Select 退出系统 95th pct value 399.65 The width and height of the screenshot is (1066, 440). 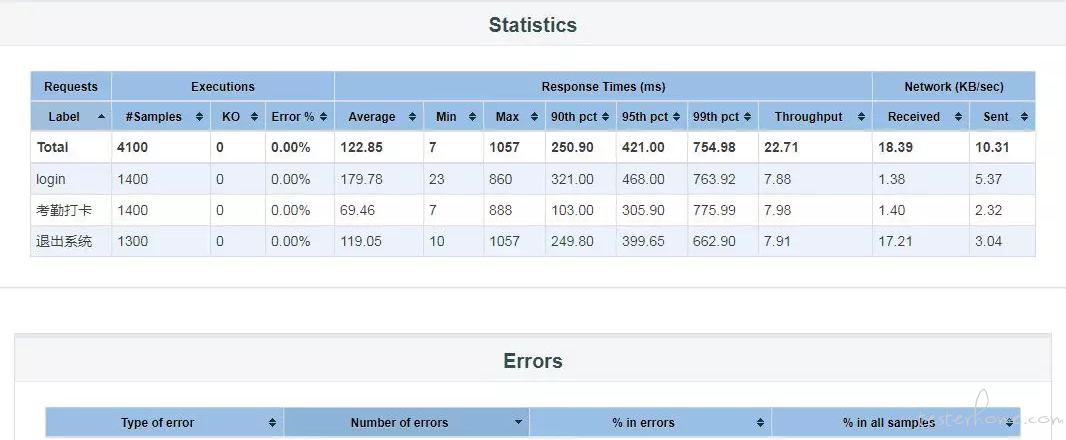click(643, 241)
